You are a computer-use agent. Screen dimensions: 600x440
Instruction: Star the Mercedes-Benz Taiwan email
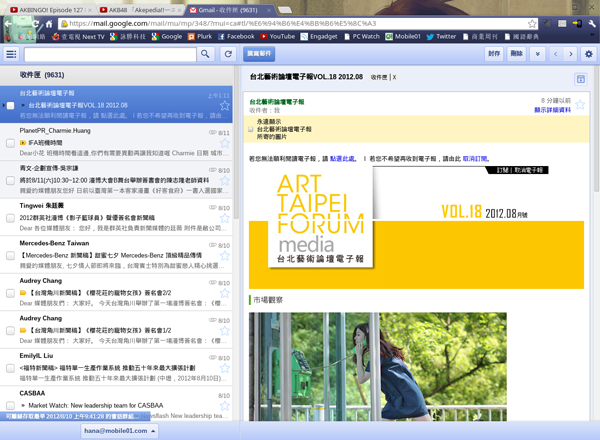click(x=225, y=256)
